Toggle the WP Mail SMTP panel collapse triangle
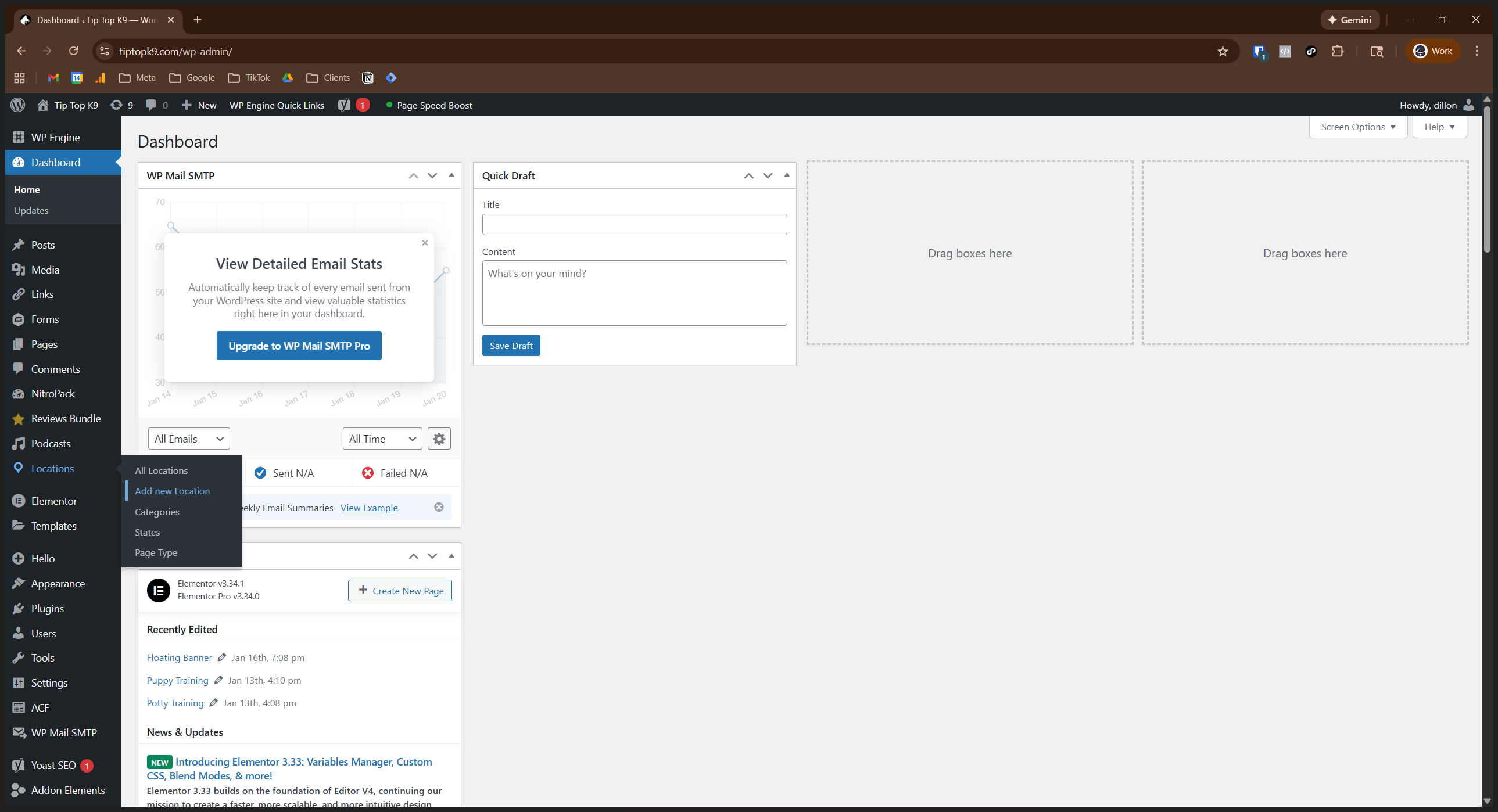Image resolution: width=1498 pixels, height=812 pixels. 451,175
